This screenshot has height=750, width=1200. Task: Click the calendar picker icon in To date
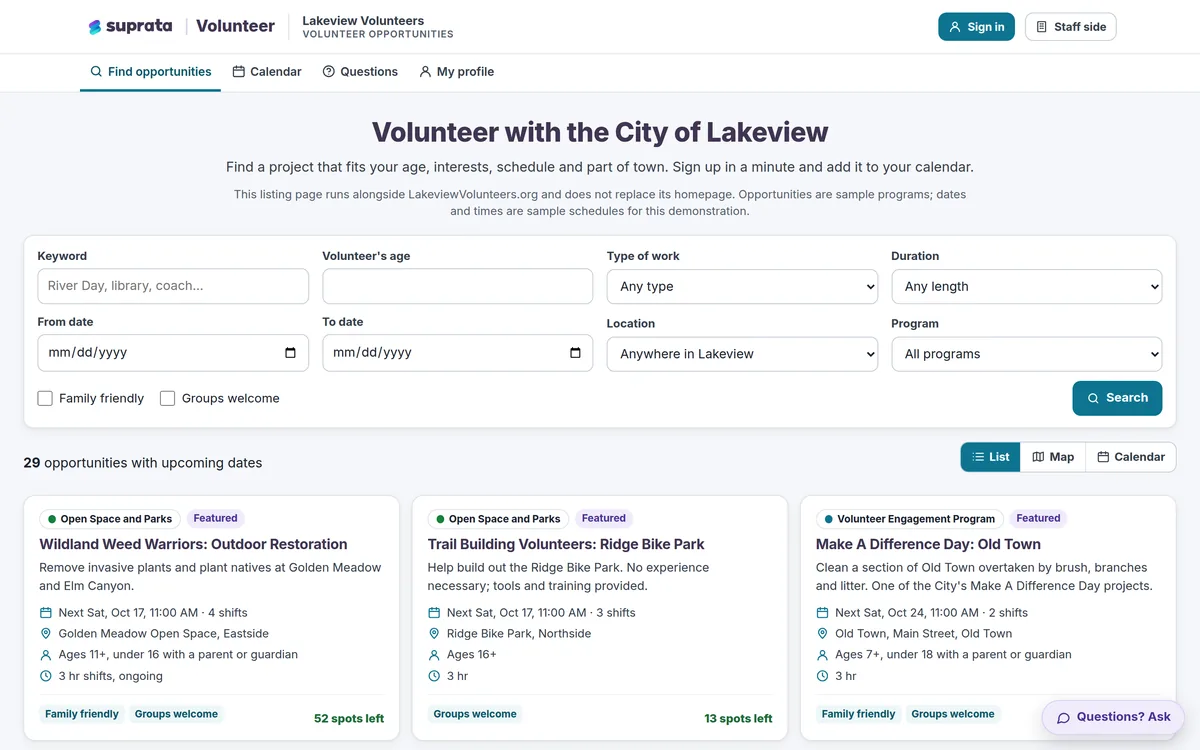point(575,353)
